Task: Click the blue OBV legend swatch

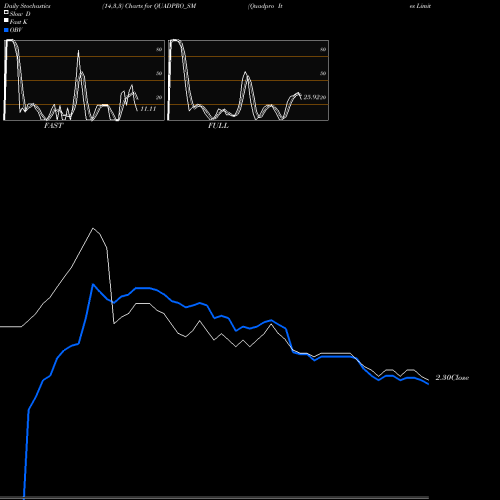Action: coord(6,30)
